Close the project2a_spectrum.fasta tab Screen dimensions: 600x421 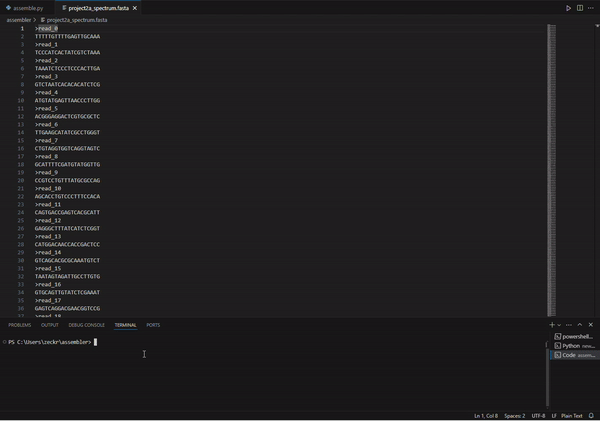[135, 8]
